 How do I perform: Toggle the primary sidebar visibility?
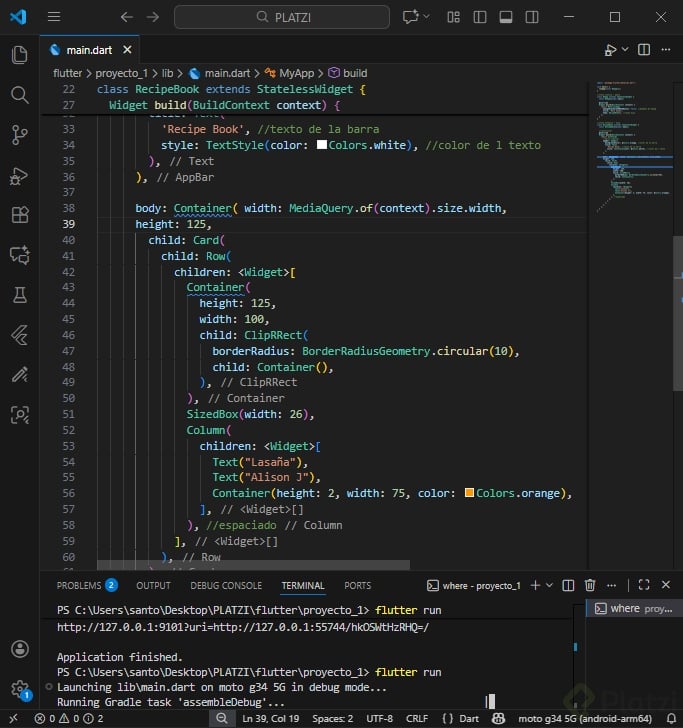[480, 17]
